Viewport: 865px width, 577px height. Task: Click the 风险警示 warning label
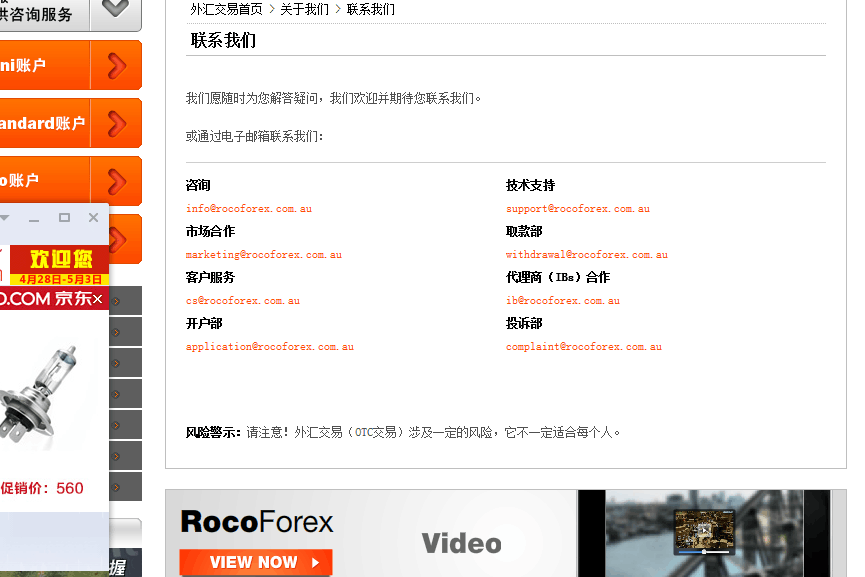(x=213, y=432)
